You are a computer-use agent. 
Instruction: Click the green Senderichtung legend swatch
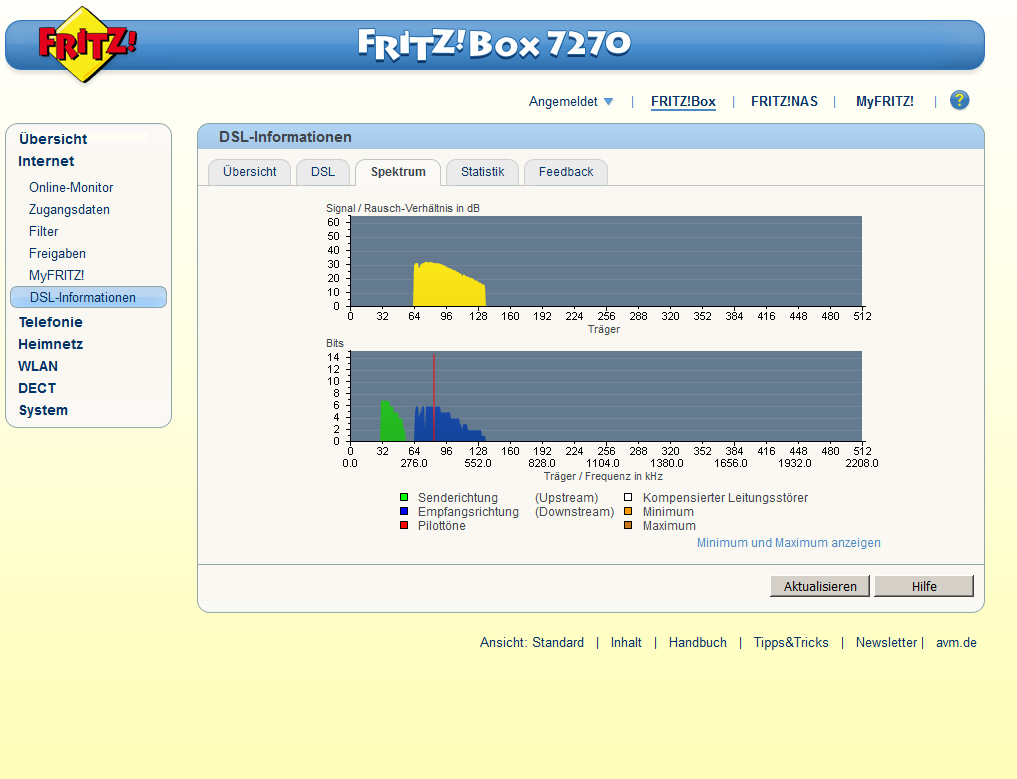[x=404, y=497]
